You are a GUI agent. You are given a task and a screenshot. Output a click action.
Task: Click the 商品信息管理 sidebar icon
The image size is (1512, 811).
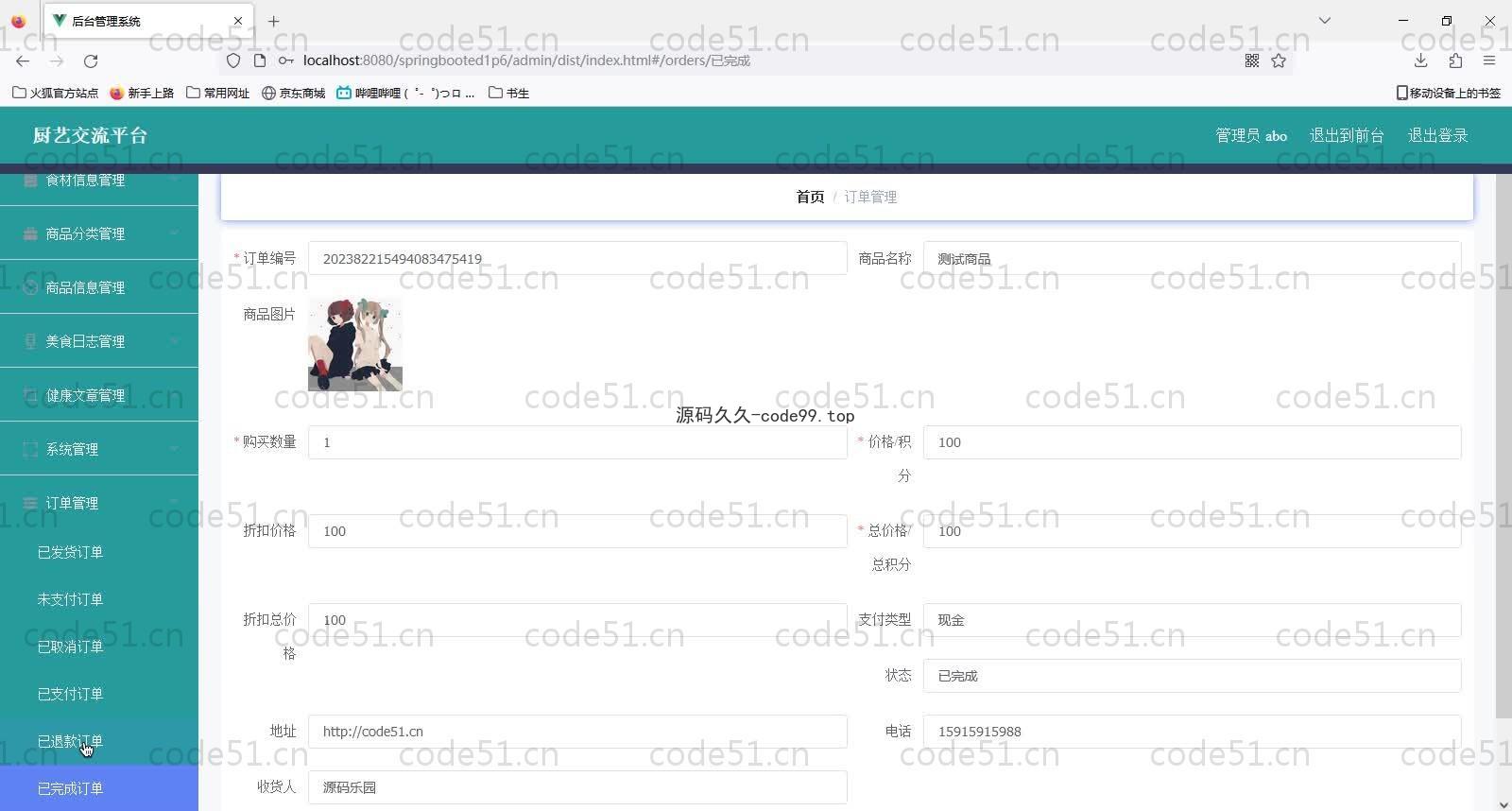tap(30, 287)
